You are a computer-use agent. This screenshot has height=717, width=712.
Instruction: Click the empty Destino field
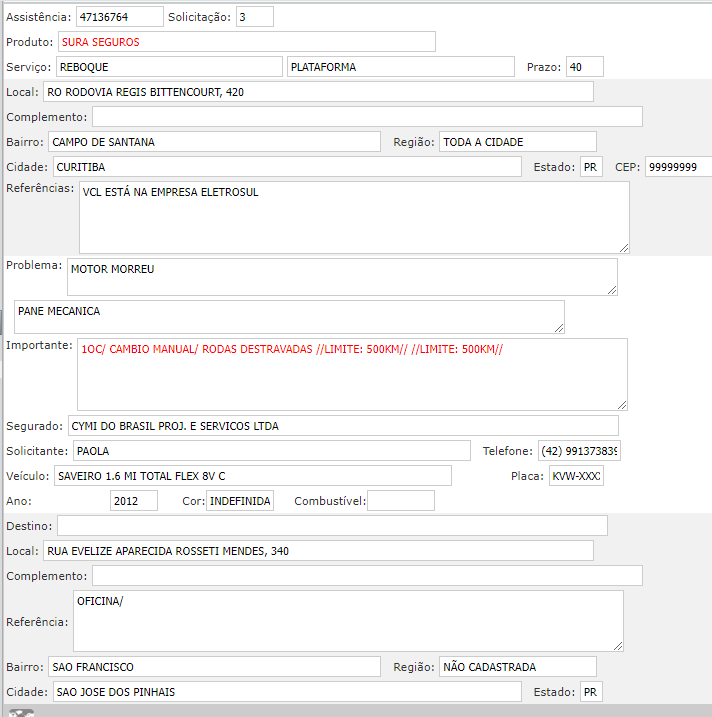[332, 526]
